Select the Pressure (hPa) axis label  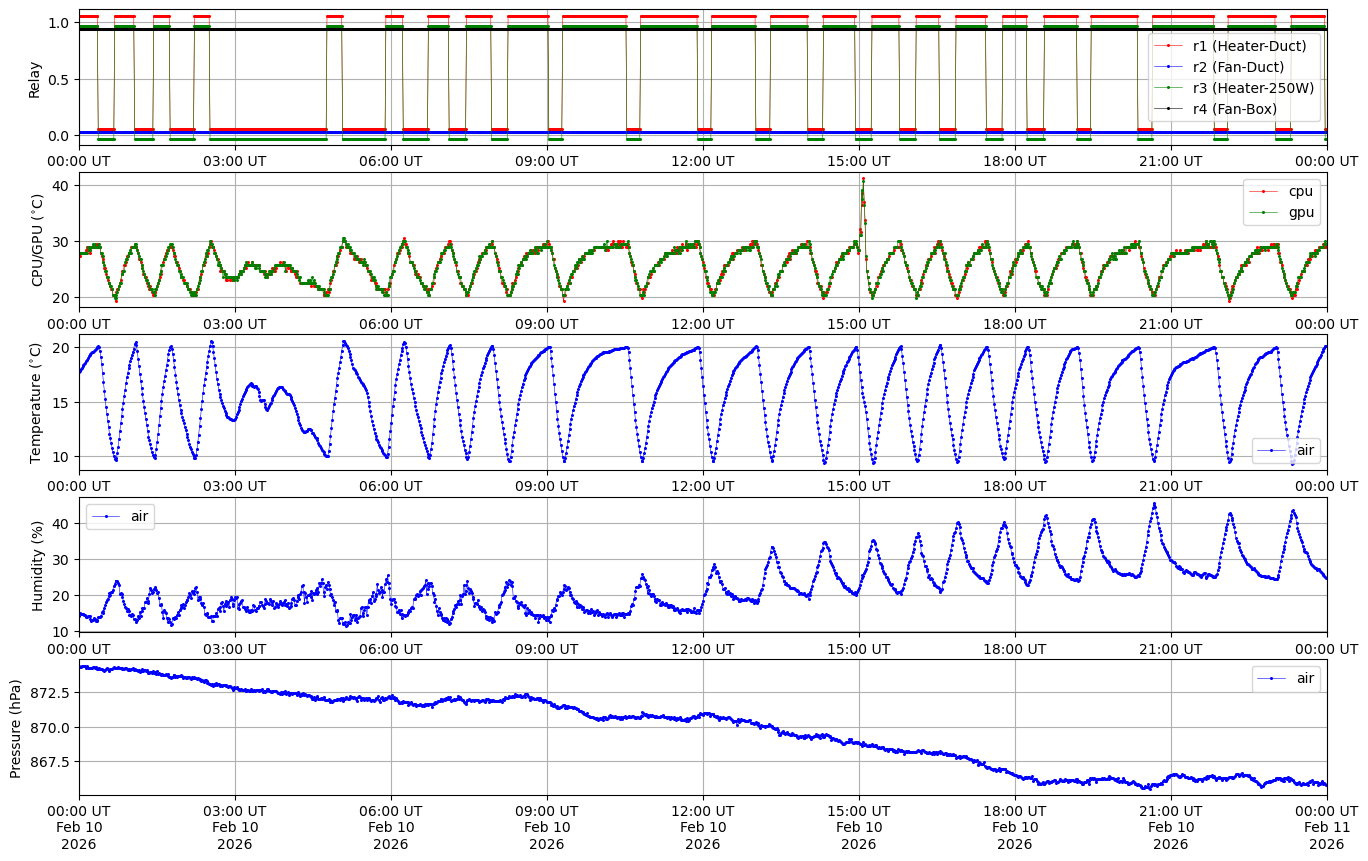[x=16, y=727]
